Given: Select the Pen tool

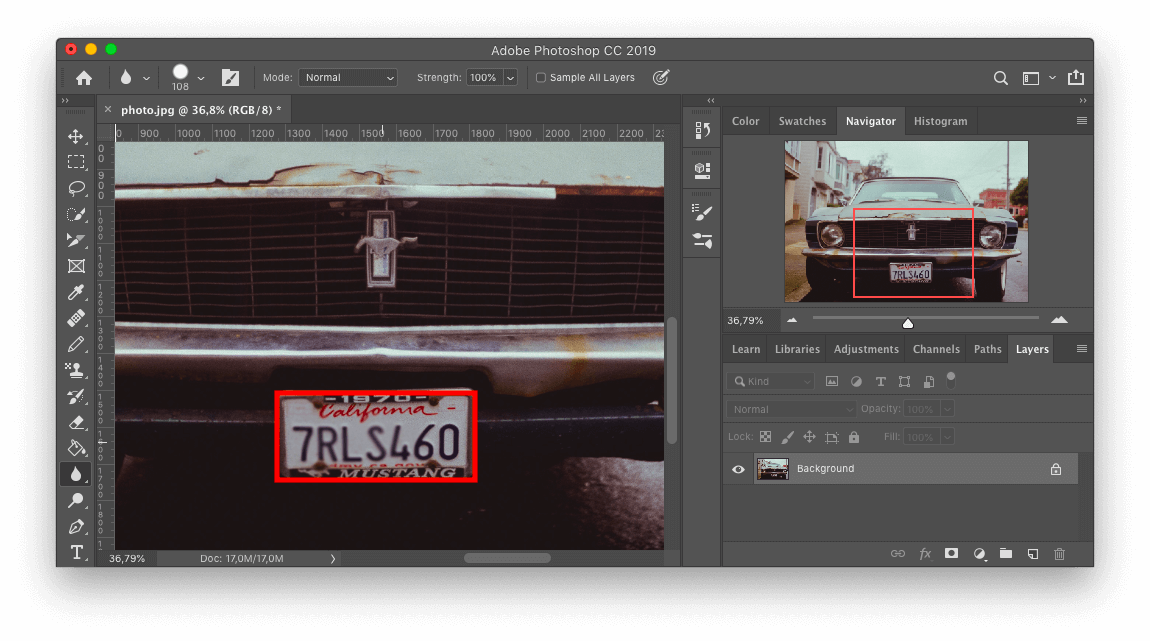Looking at the screenshot, I should tap(76, 527).
